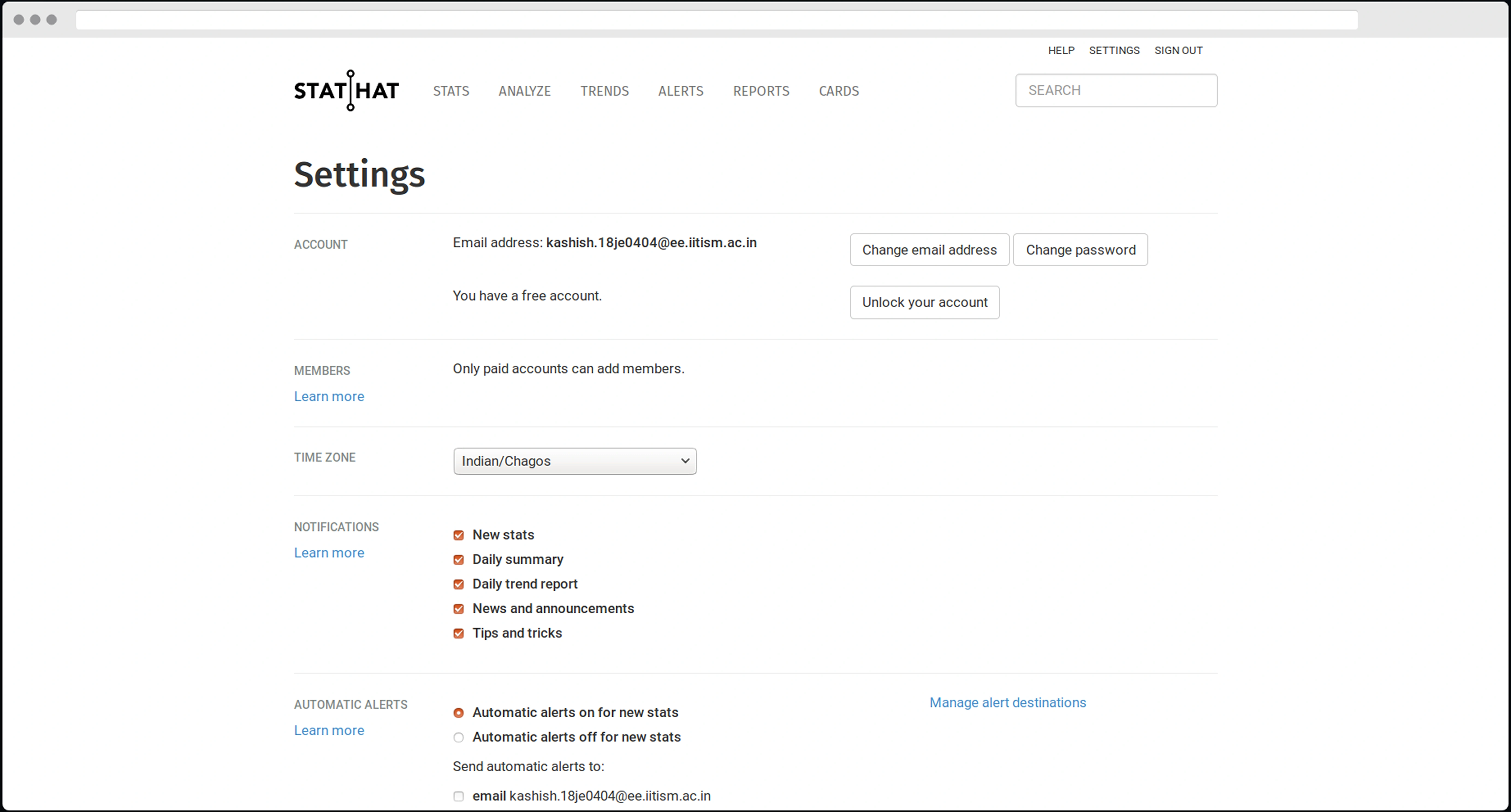Toggle Tips and tricks checkbox

(459, 634)
